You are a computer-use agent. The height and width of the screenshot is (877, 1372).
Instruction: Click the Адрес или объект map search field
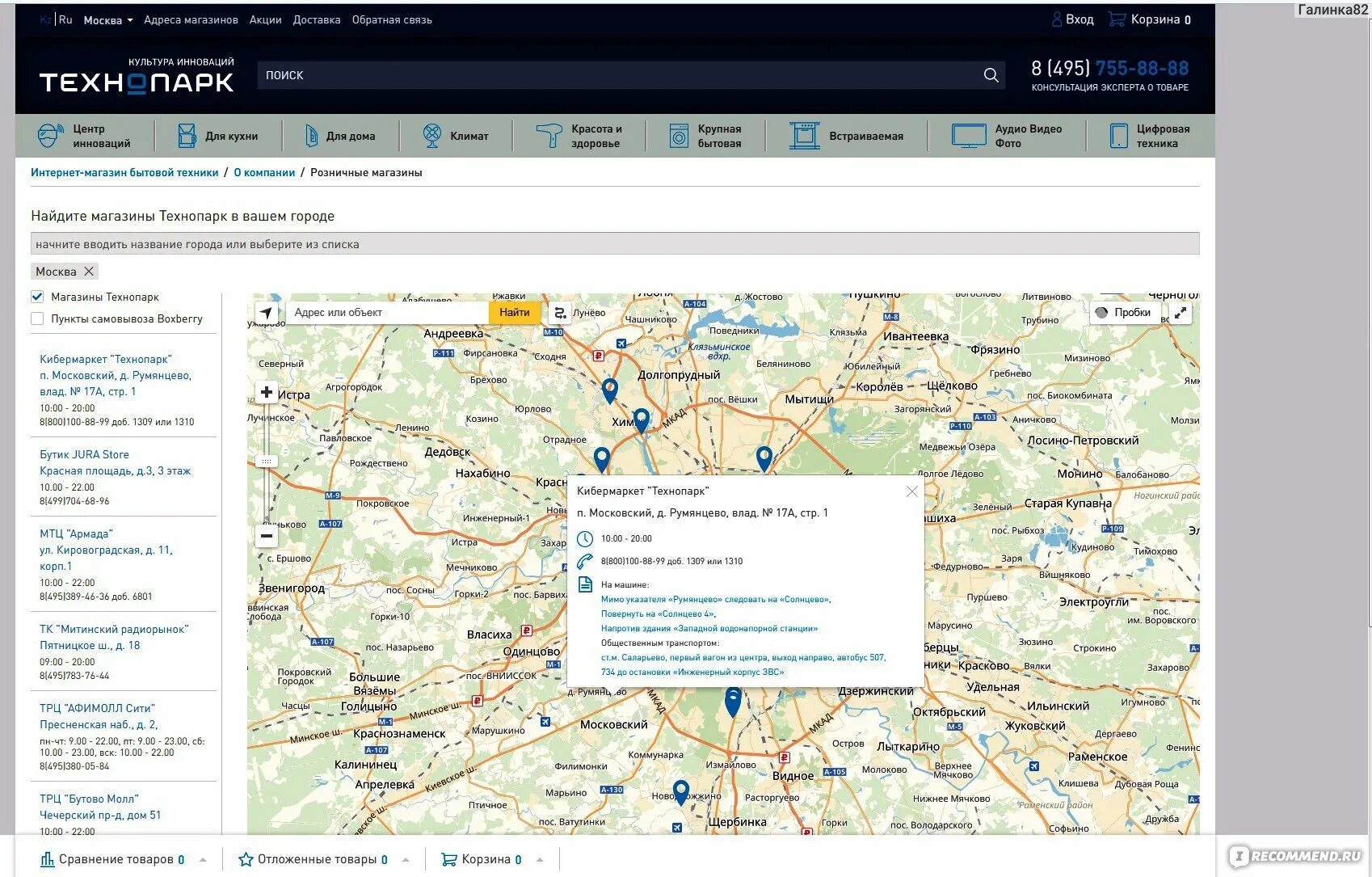tap(386, 313)
